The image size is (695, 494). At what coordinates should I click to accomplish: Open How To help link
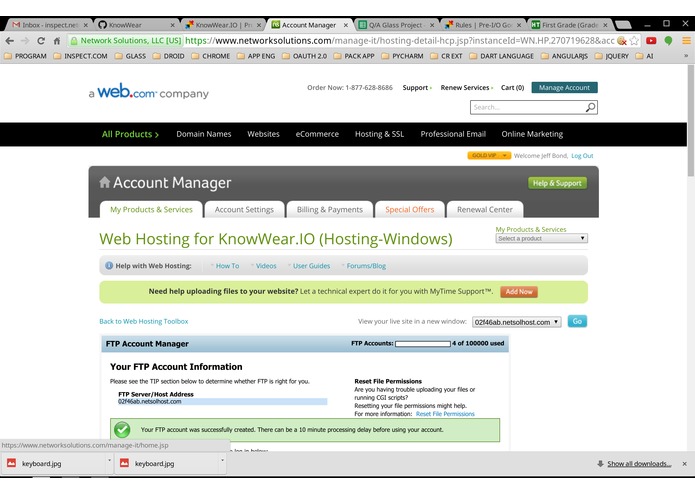pyautogui.click(x=227, y=266)
